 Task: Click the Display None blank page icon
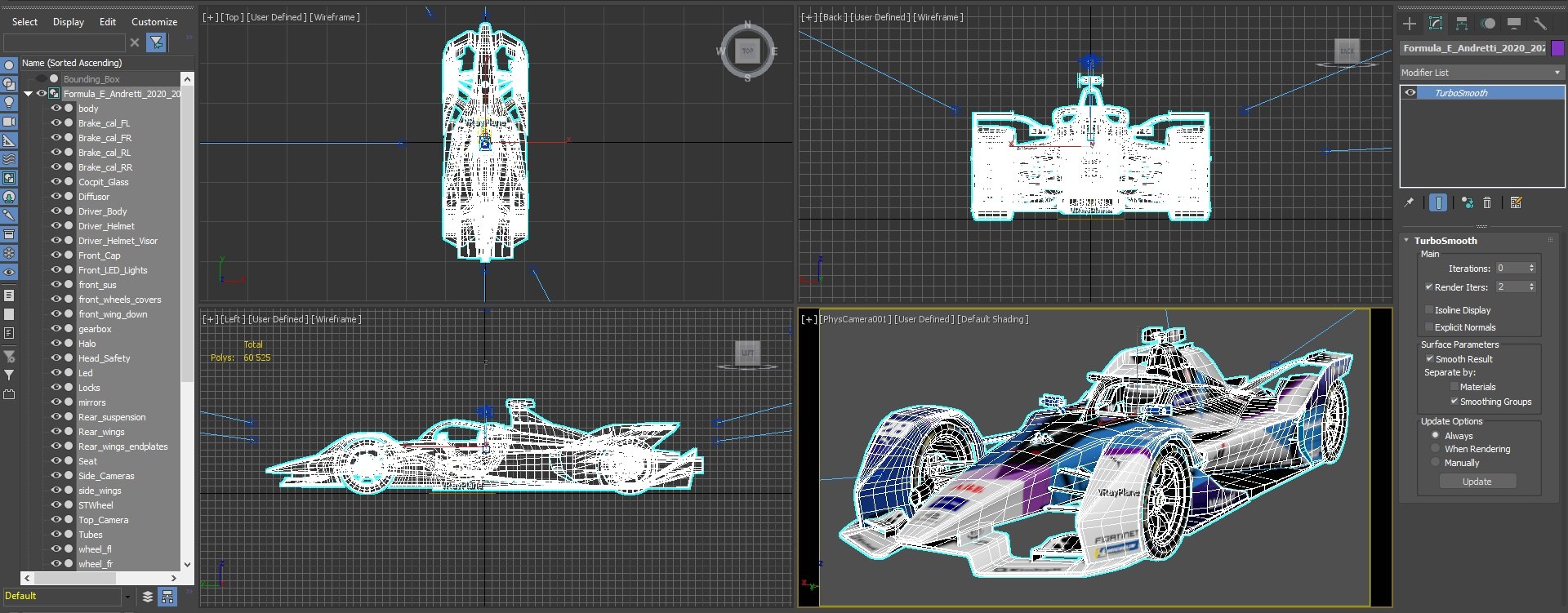tap(9, 314)
